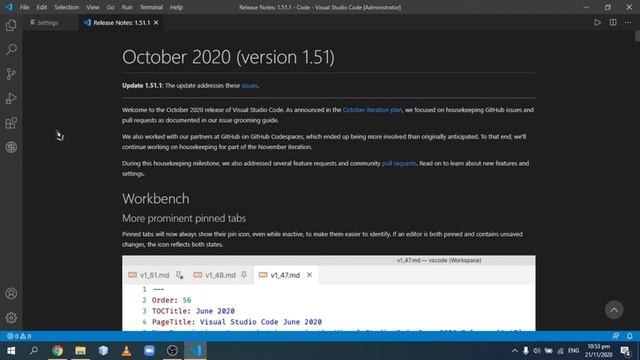Open the Explorer view in activity bar

tap(11, 25)
